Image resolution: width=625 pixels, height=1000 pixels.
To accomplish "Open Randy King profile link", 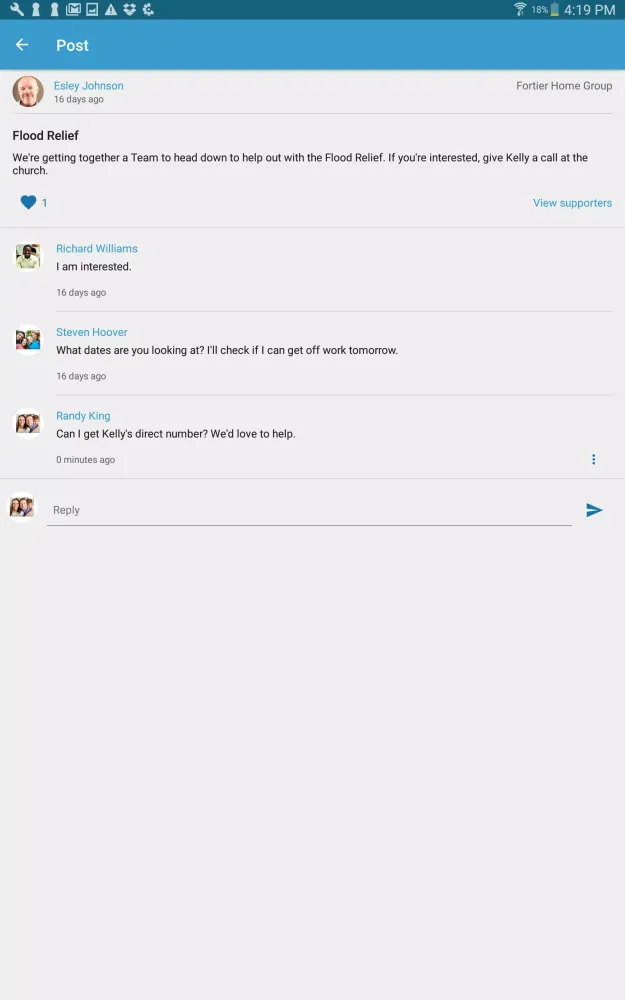I will [x=83, y=416].
